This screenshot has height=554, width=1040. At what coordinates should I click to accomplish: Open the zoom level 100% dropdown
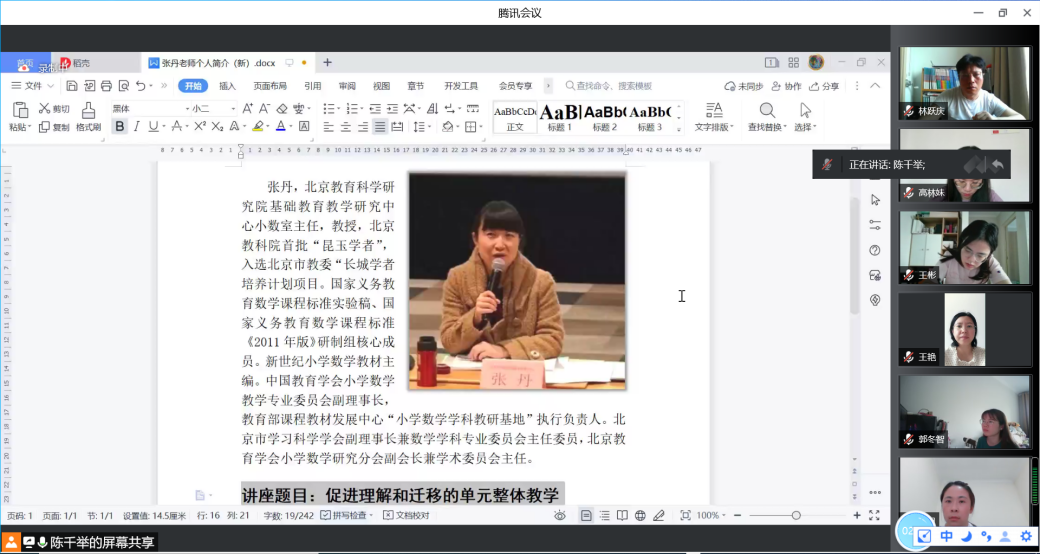712,516
